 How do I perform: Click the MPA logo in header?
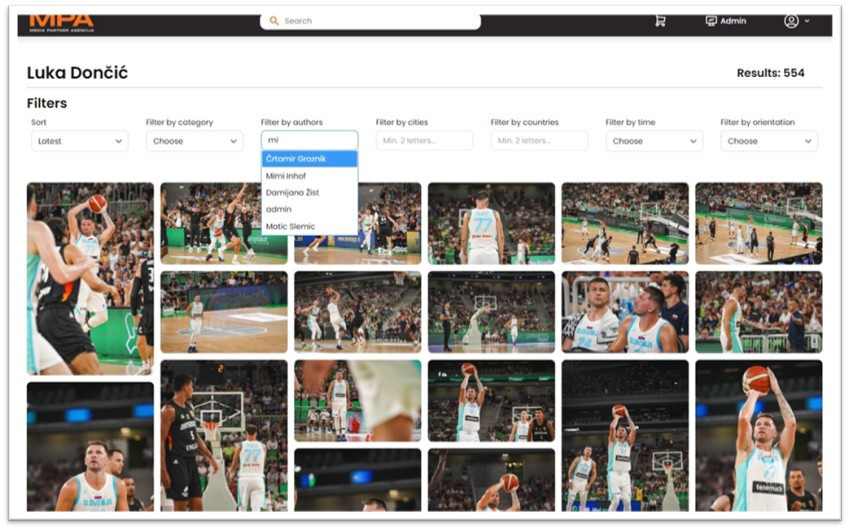coord(61,23)
